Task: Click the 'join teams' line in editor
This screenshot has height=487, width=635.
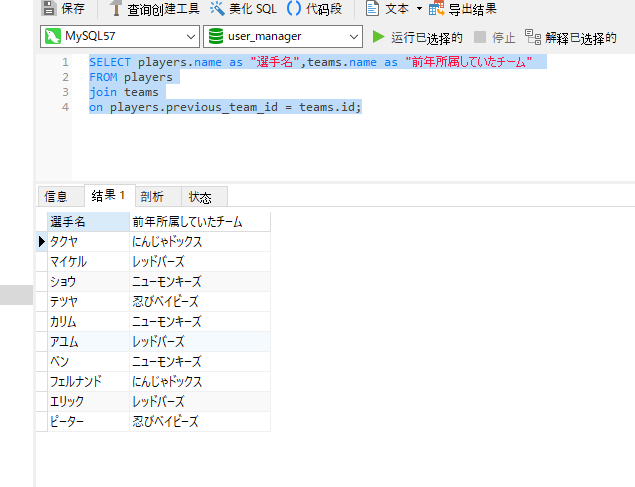Action: coord(124,92)
